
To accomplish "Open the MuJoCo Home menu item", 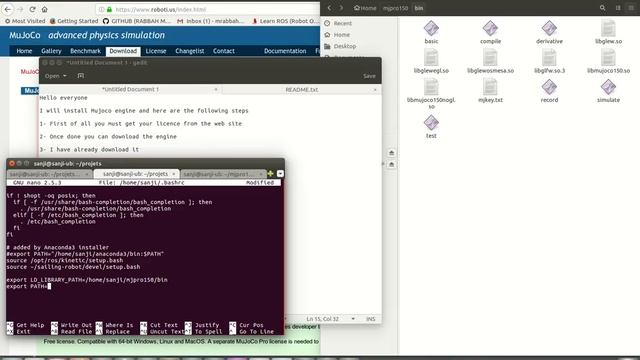I will pyautogui.click(x=24, y=51).
